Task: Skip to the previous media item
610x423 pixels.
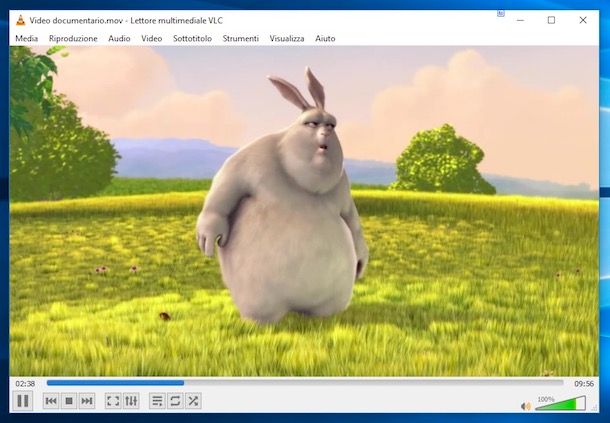Action: (51, 401)
